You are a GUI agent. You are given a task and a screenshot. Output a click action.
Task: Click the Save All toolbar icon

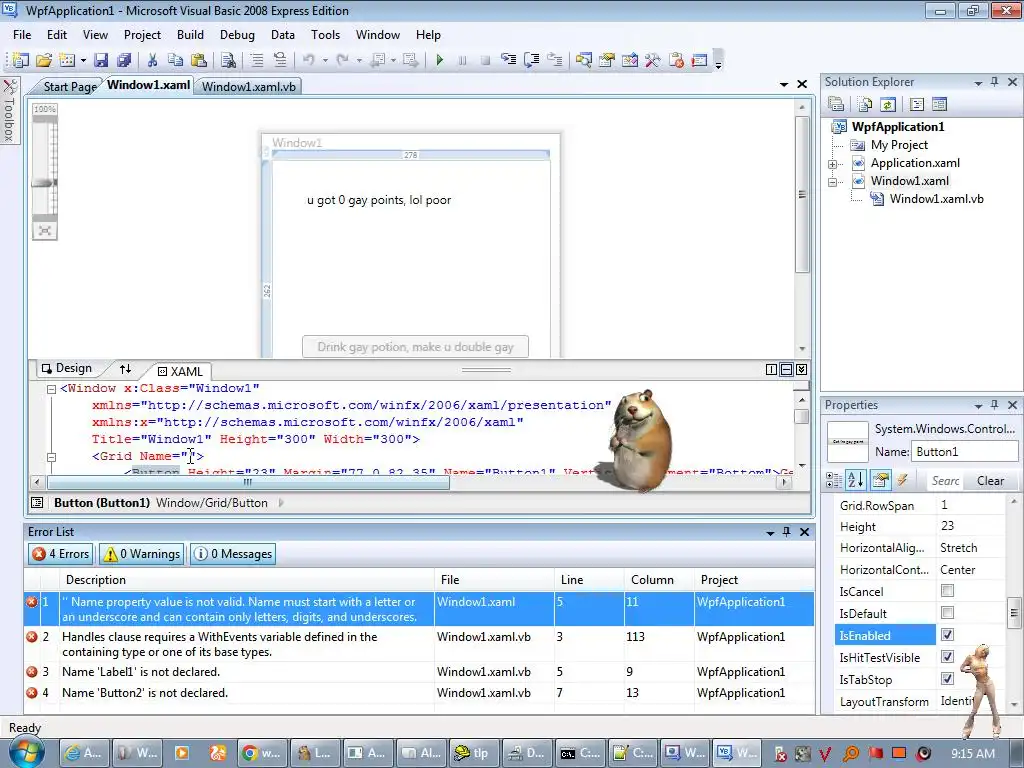123,60
